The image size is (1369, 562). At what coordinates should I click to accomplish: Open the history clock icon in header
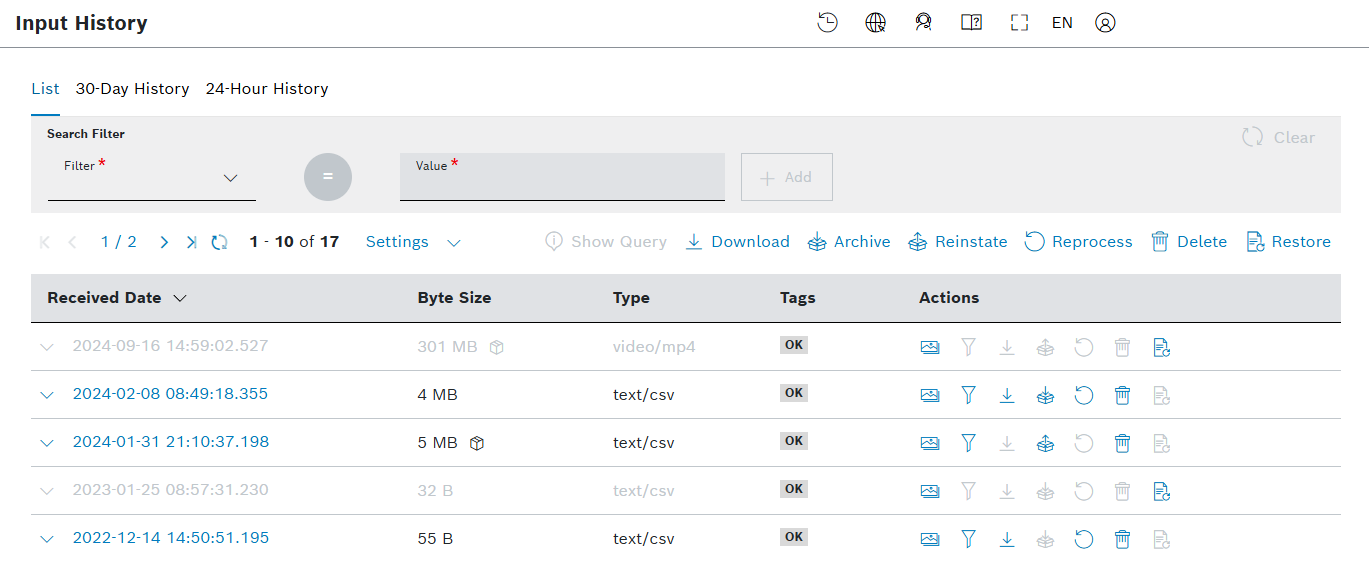point(827,23)
